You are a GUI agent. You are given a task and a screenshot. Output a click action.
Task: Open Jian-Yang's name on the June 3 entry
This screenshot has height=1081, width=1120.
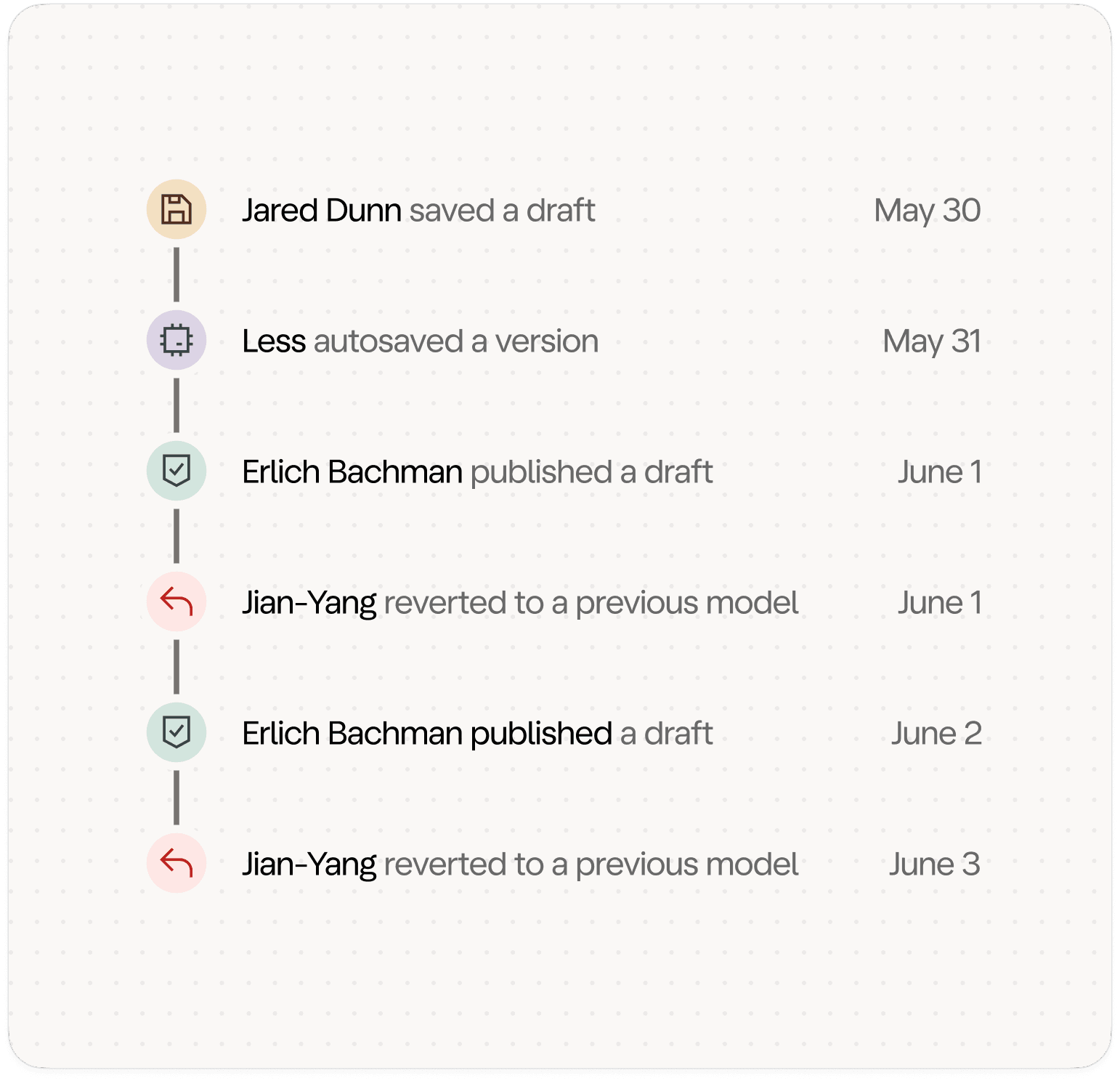point(309,865)
